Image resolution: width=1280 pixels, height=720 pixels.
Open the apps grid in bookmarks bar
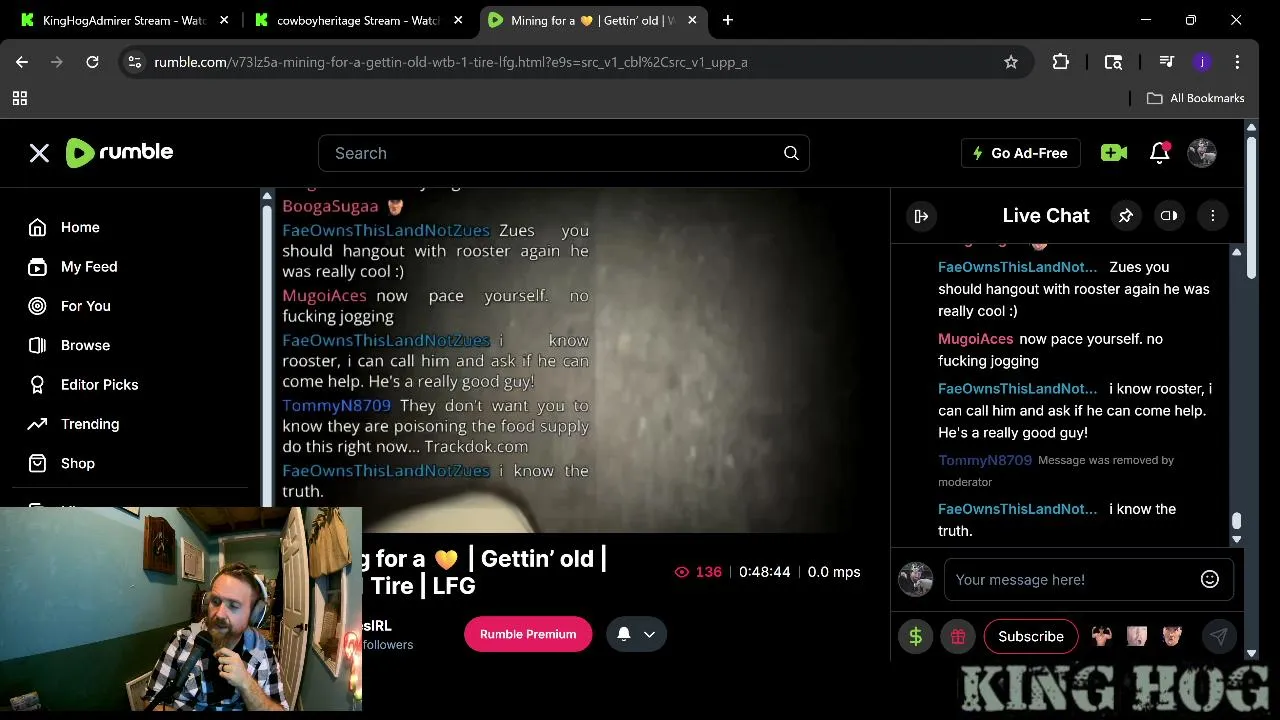coord(20,98)
